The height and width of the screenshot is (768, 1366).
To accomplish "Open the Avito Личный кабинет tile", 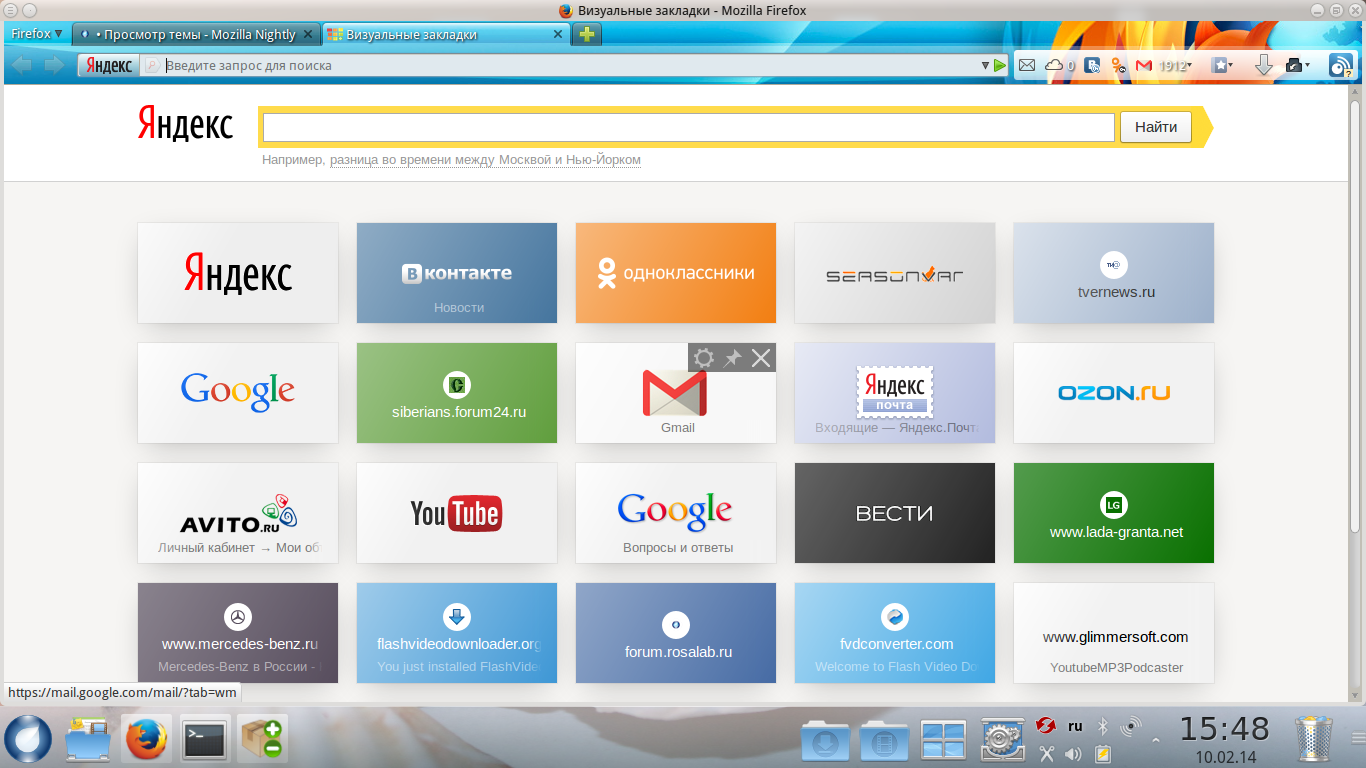I will point(238,513).
